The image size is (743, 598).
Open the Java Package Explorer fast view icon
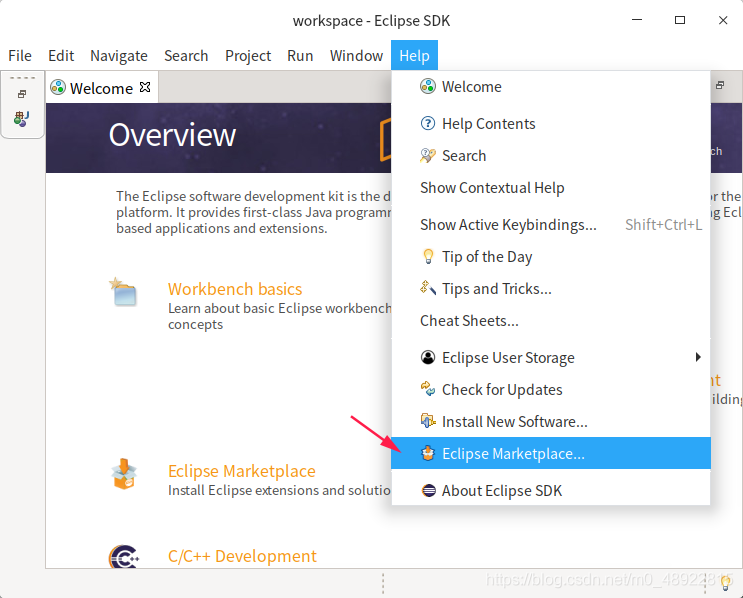pyautogui.click(x=21, y=118)
